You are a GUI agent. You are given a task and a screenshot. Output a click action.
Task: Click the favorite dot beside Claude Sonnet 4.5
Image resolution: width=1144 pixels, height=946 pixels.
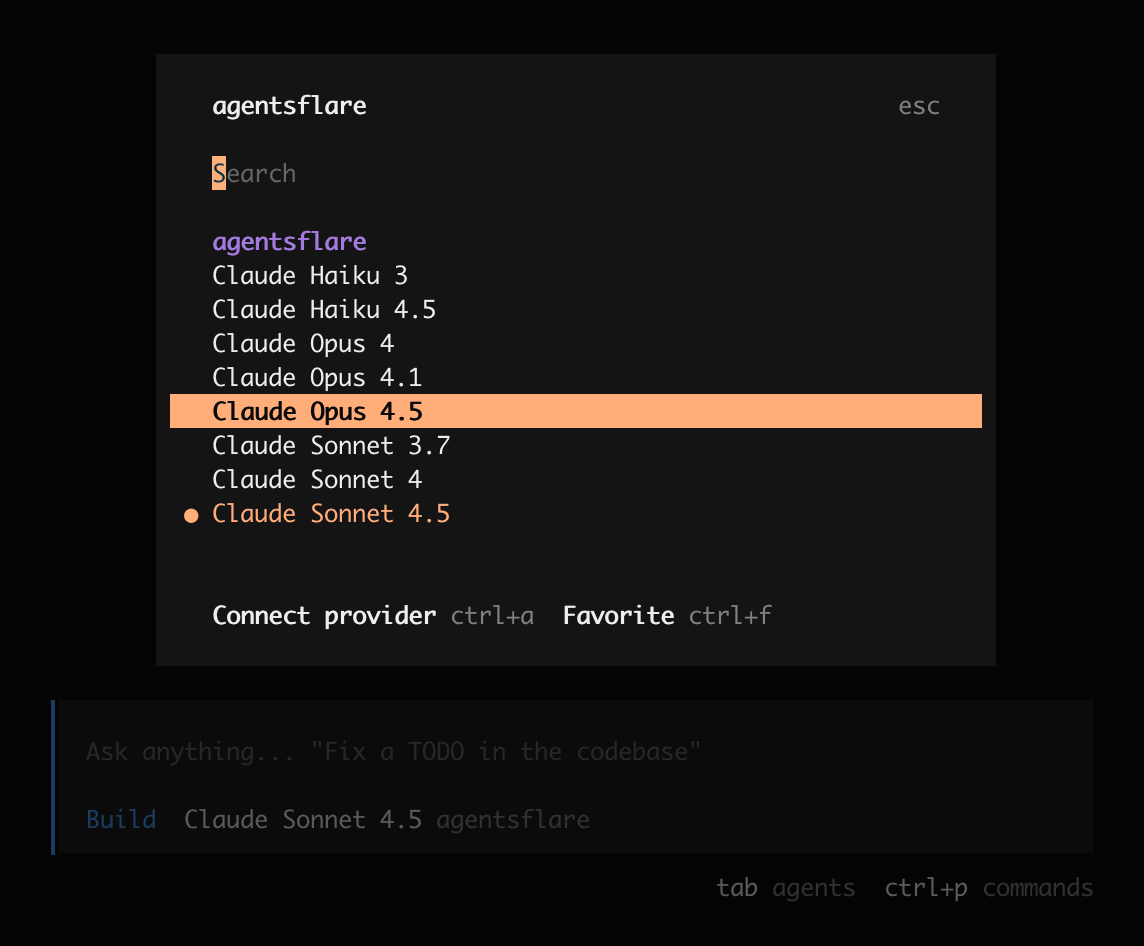(x=191, y=515)
